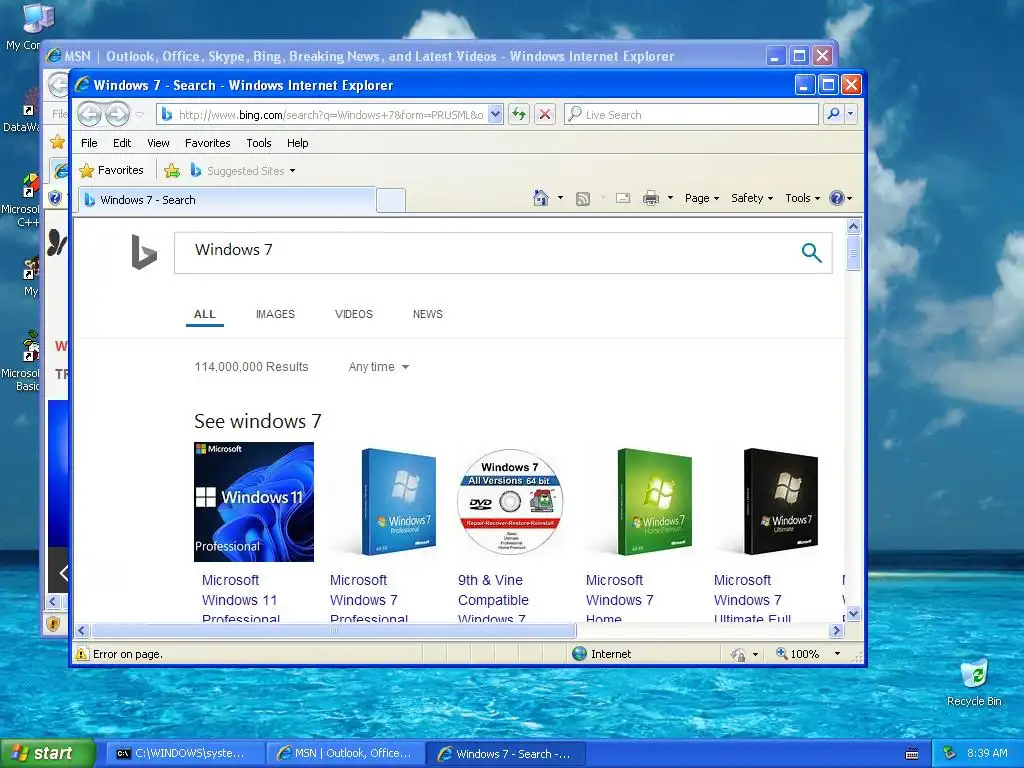The image size is (1024, 768).
Task: Open the View menu
Action: point(158,143)
